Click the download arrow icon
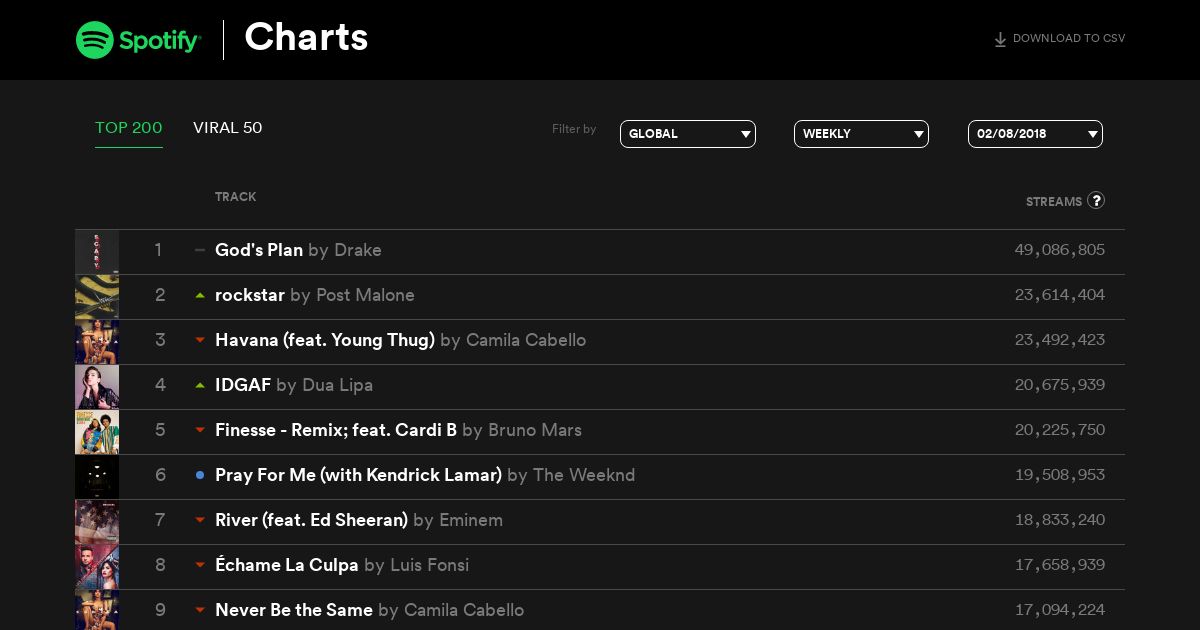Viewport: 1200px width, 630px height. point(1000,40)
